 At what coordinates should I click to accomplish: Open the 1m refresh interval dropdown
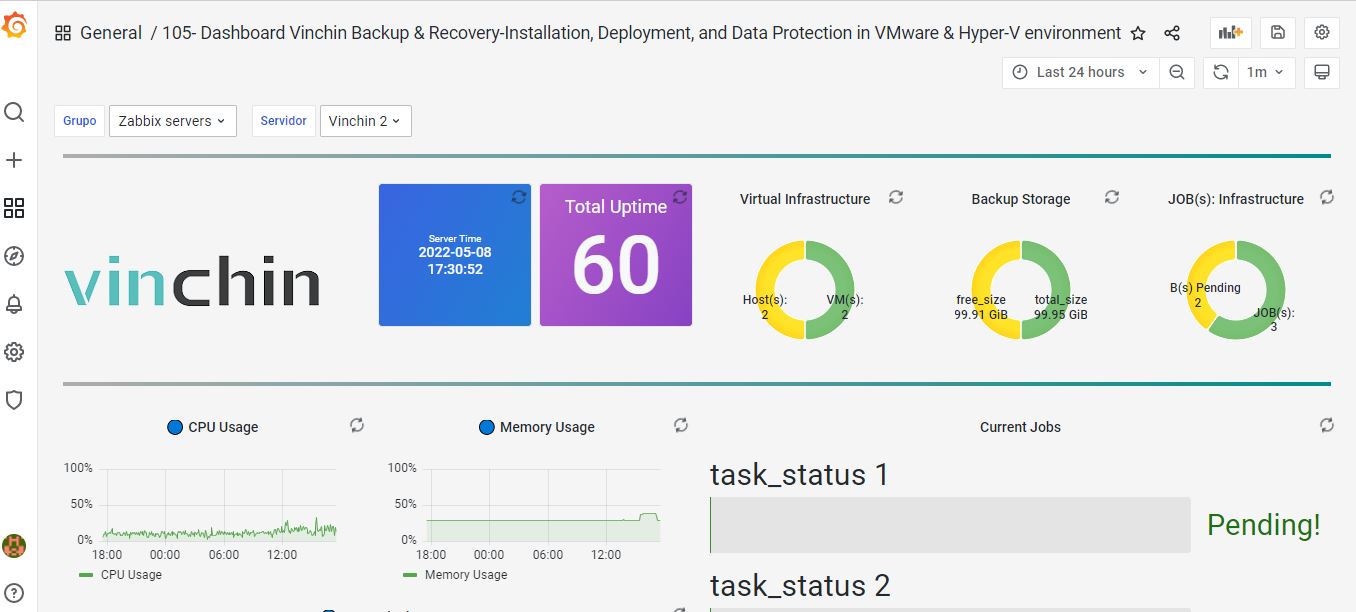click(x=1265, y=72)
